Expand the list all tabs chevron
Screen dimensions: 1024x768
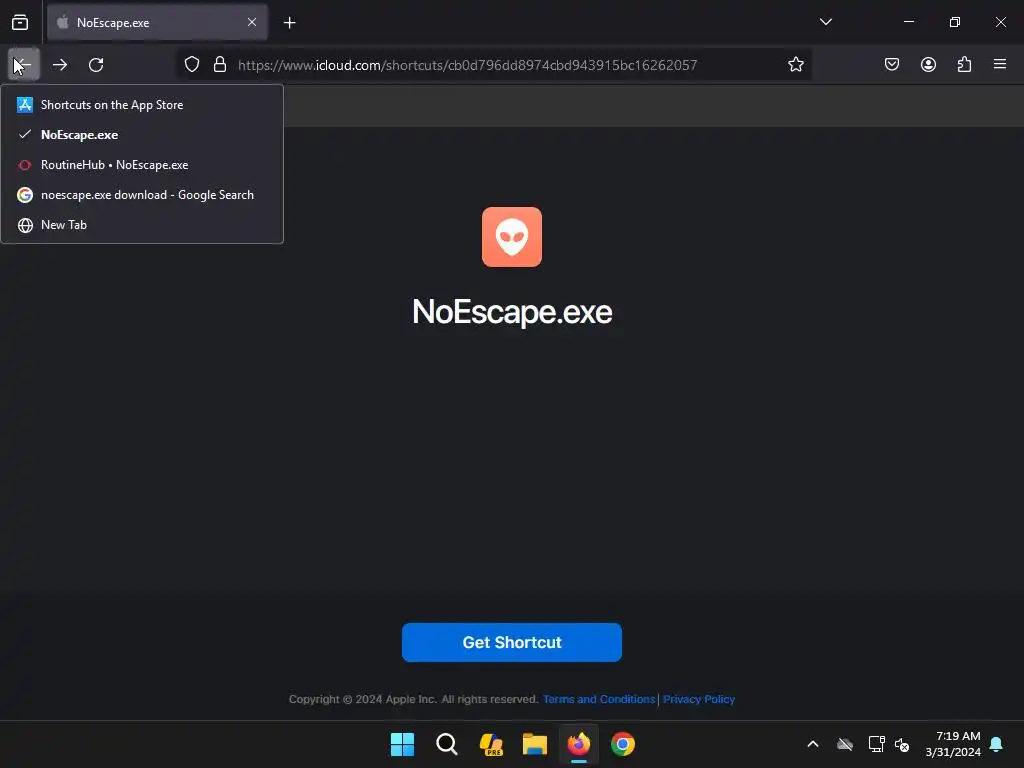tap(825, 22)
